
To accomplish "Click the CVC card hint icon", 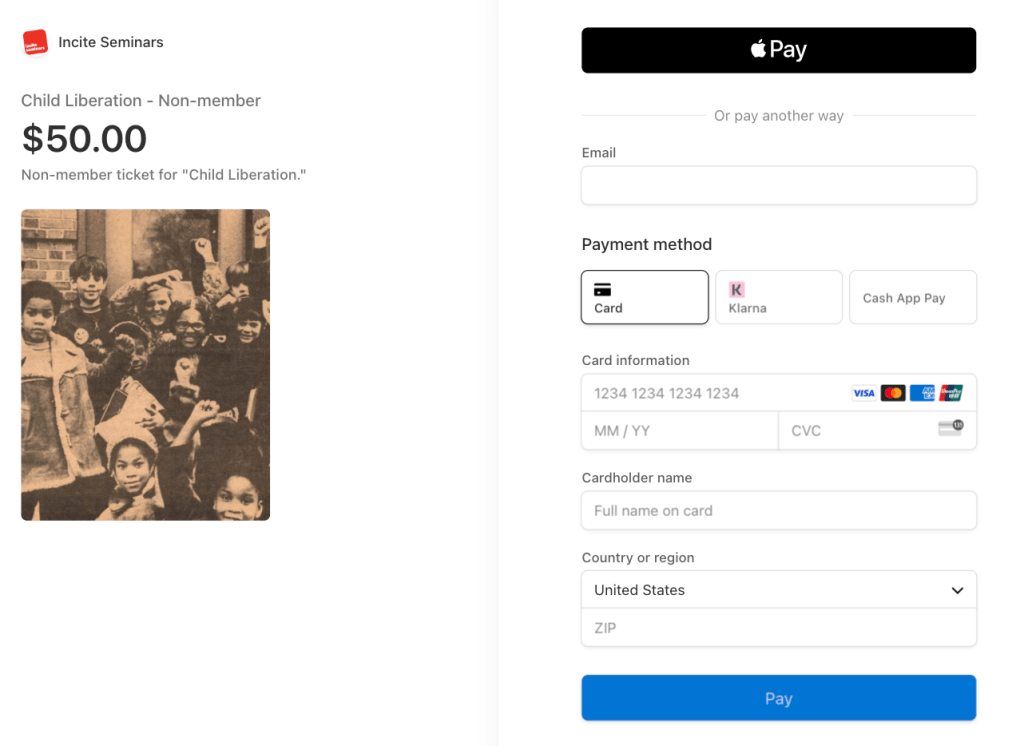I will coord(950,429).
